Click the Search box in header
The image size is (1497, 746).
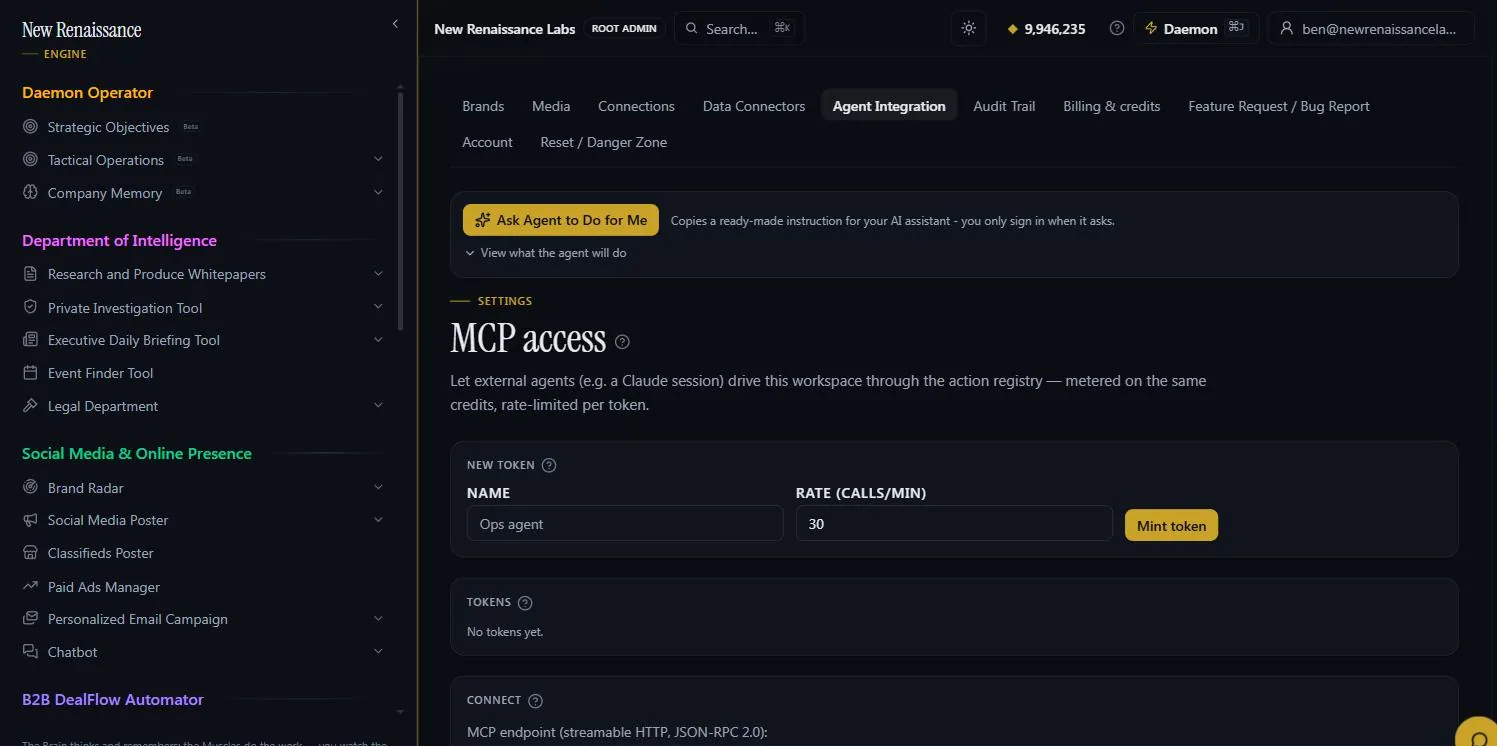739,29
